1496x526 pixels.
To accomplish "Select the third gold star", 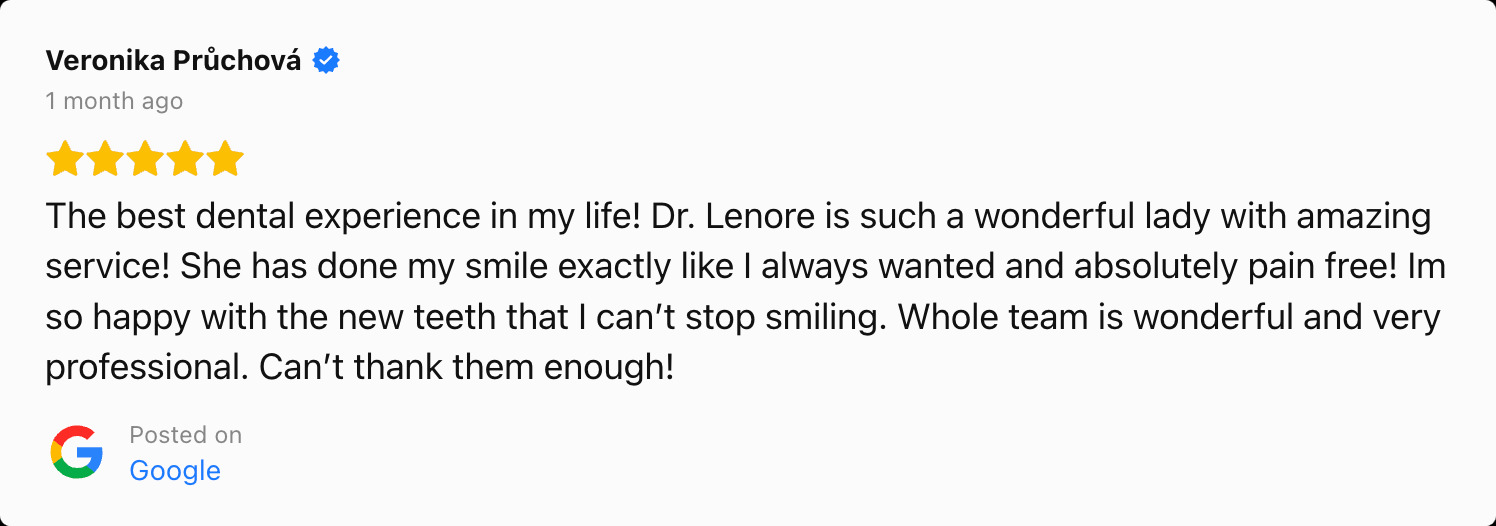I will (x=145, y=159).
